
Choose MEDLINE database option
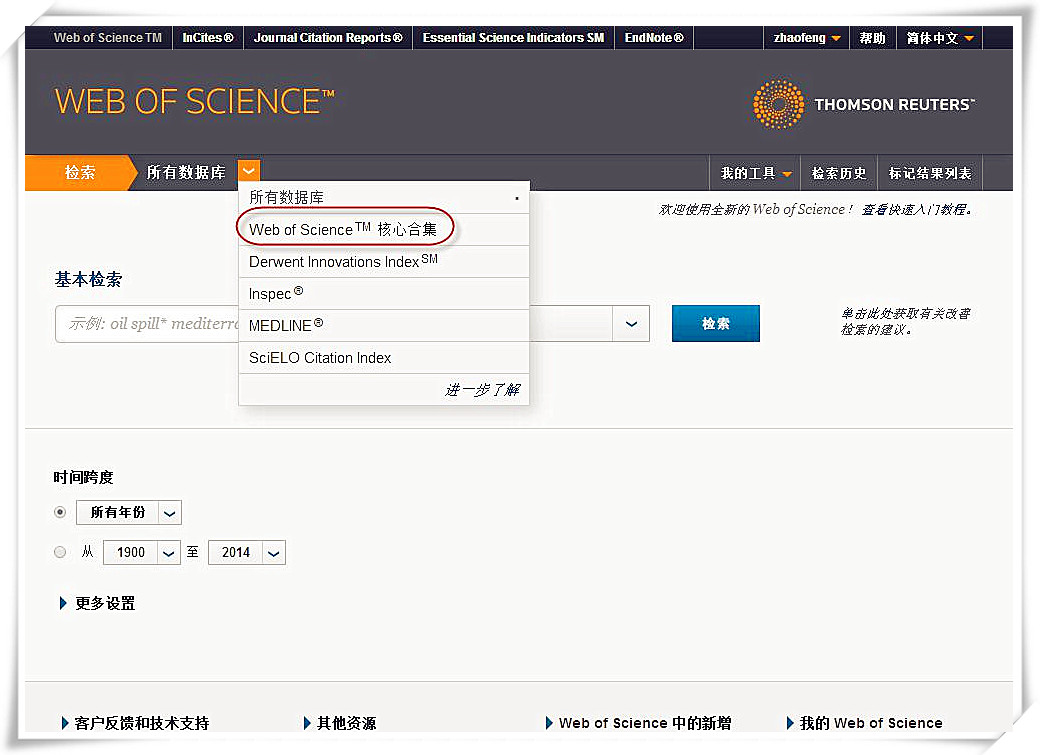click(383, 326)
